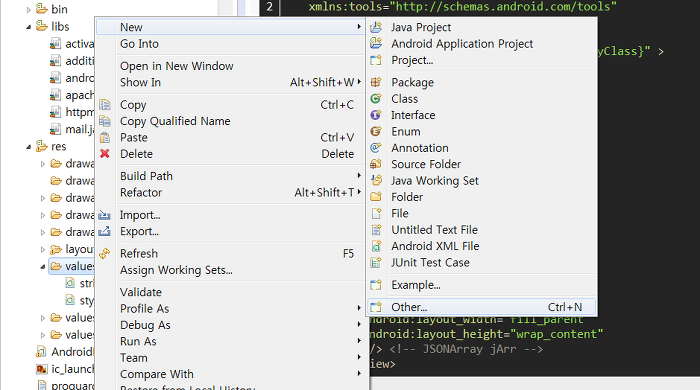Click the File icon in New submenu

[x=376, y=213]
